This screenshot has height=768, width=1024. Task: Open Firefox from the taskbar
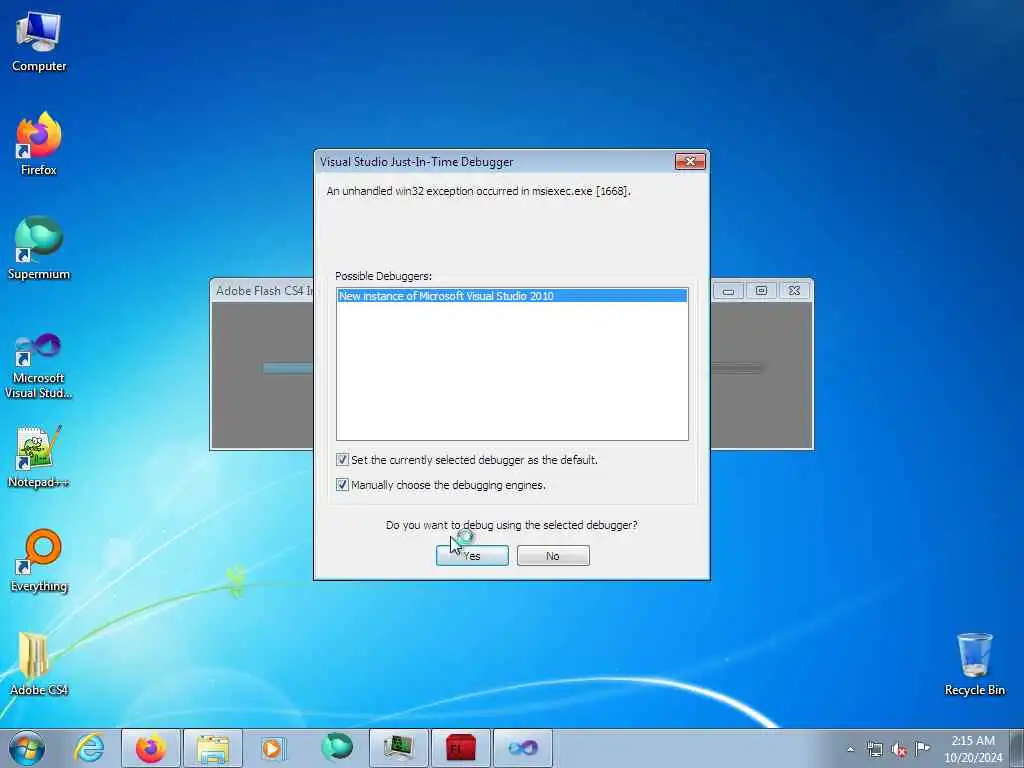(150, 748)
